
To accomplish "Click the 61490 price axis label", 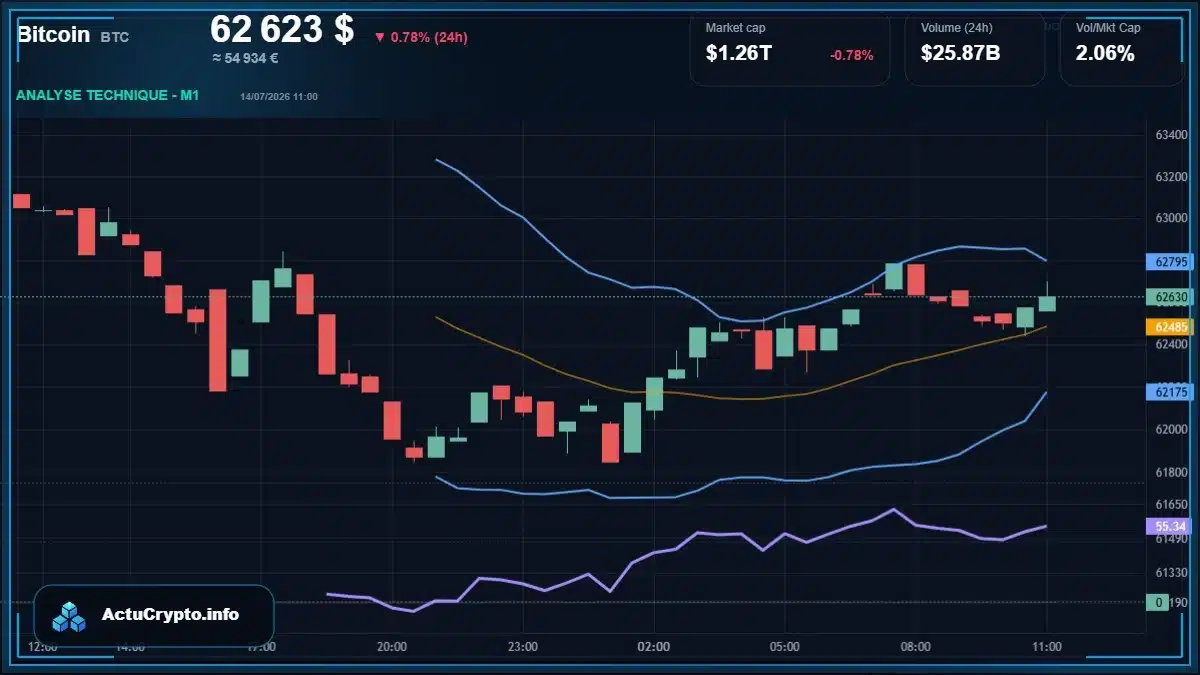I will [x=1171, y=540].
